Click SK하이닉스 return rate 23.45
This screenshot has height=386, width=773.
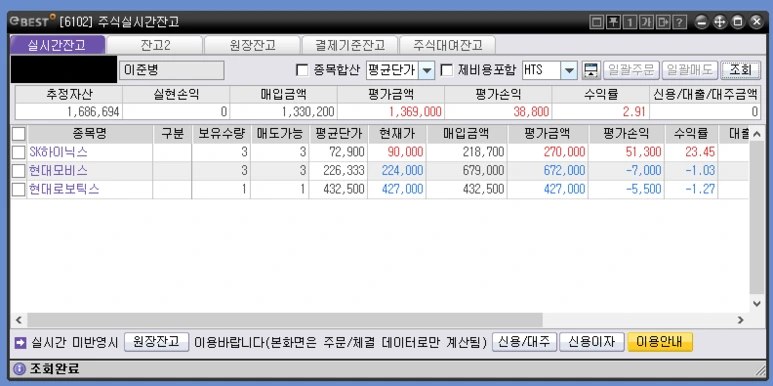tap(700, 152)
